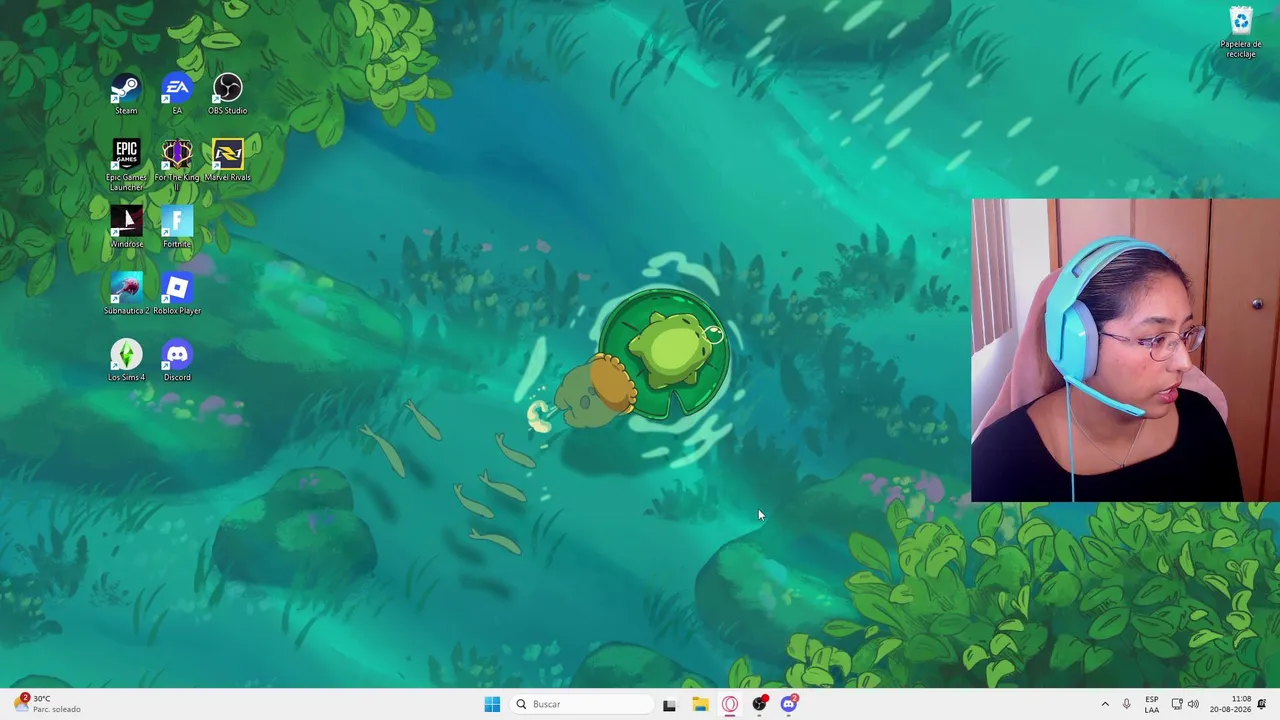Select the Steam desktop shortcut
Screen dimensions: 1280x720
coord(126,94)
